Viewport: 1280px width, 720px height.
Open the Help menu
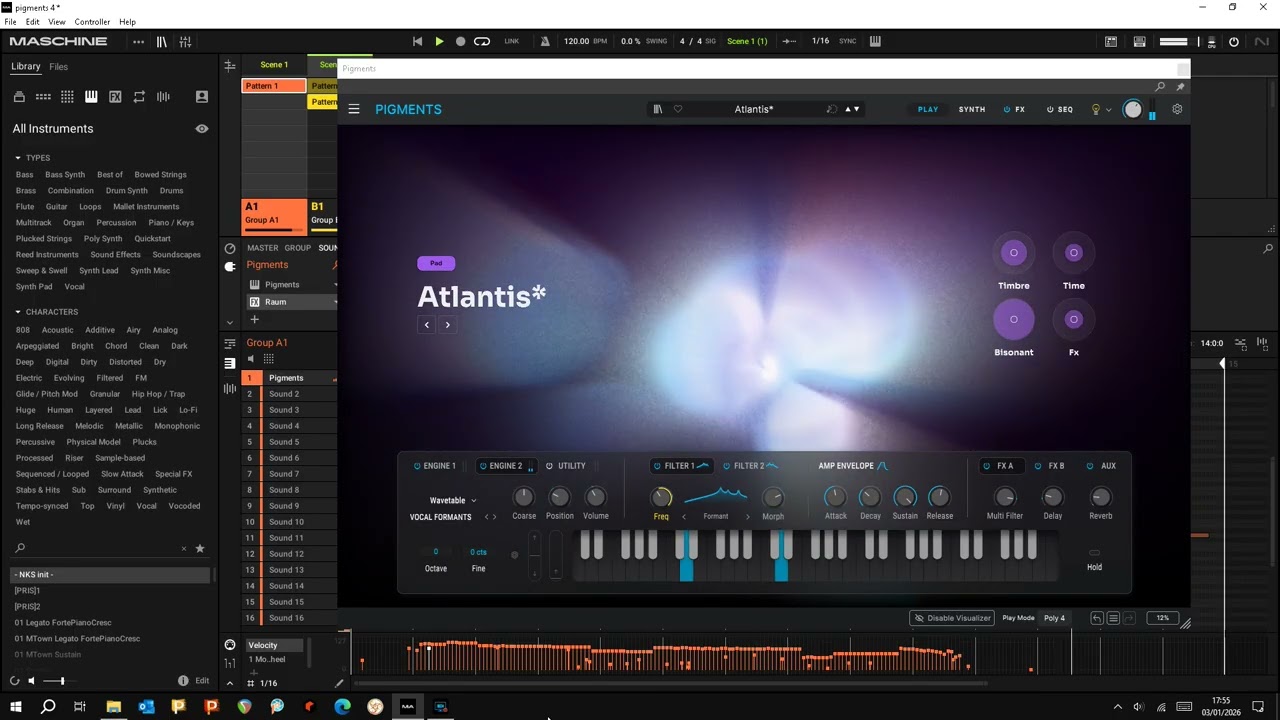pos(128,22)
